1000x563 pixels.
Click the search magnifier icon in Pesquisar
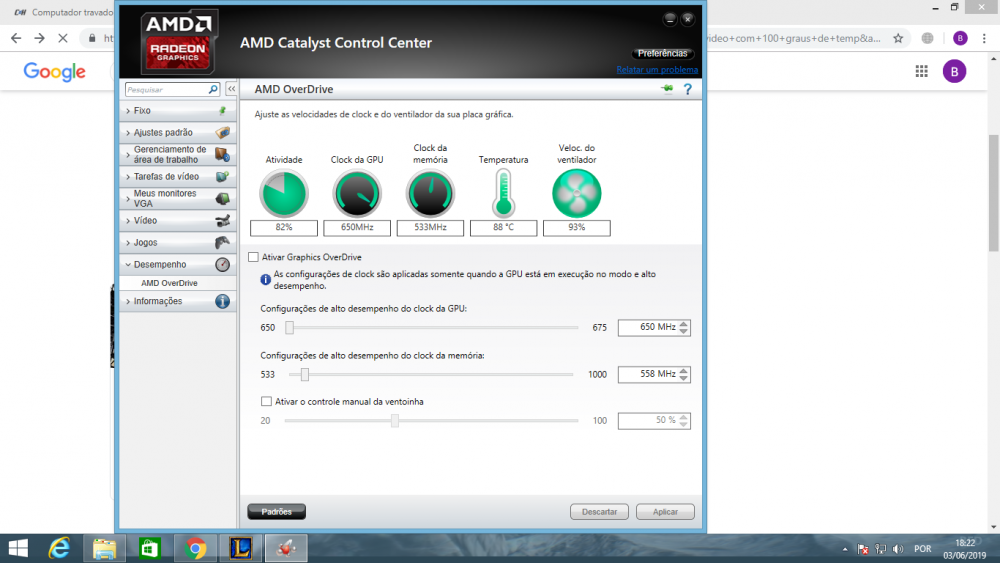point(213,89)
